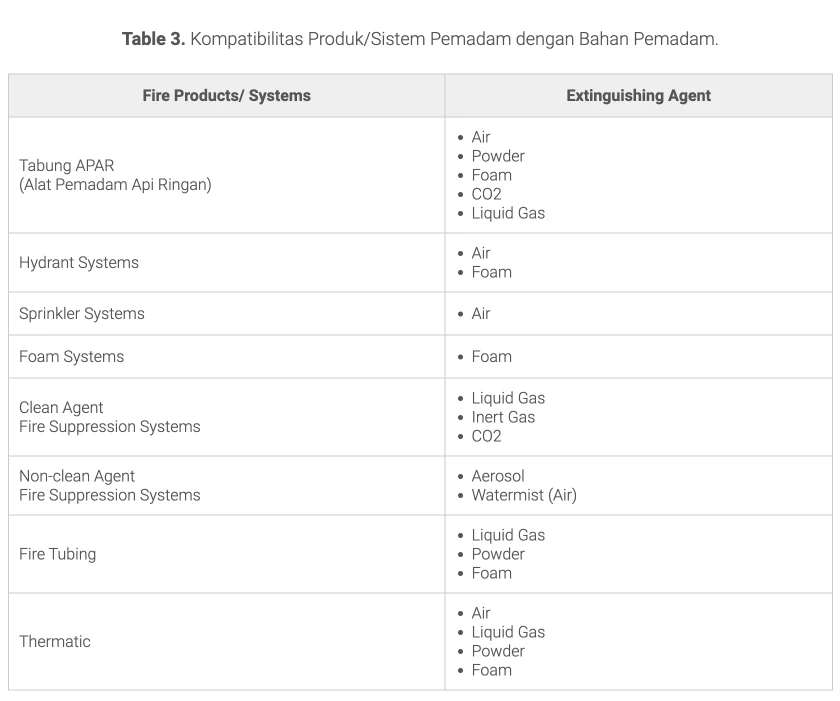
Task: Click the "Non-clean Agent" row label text
Action: click(77, 477)
